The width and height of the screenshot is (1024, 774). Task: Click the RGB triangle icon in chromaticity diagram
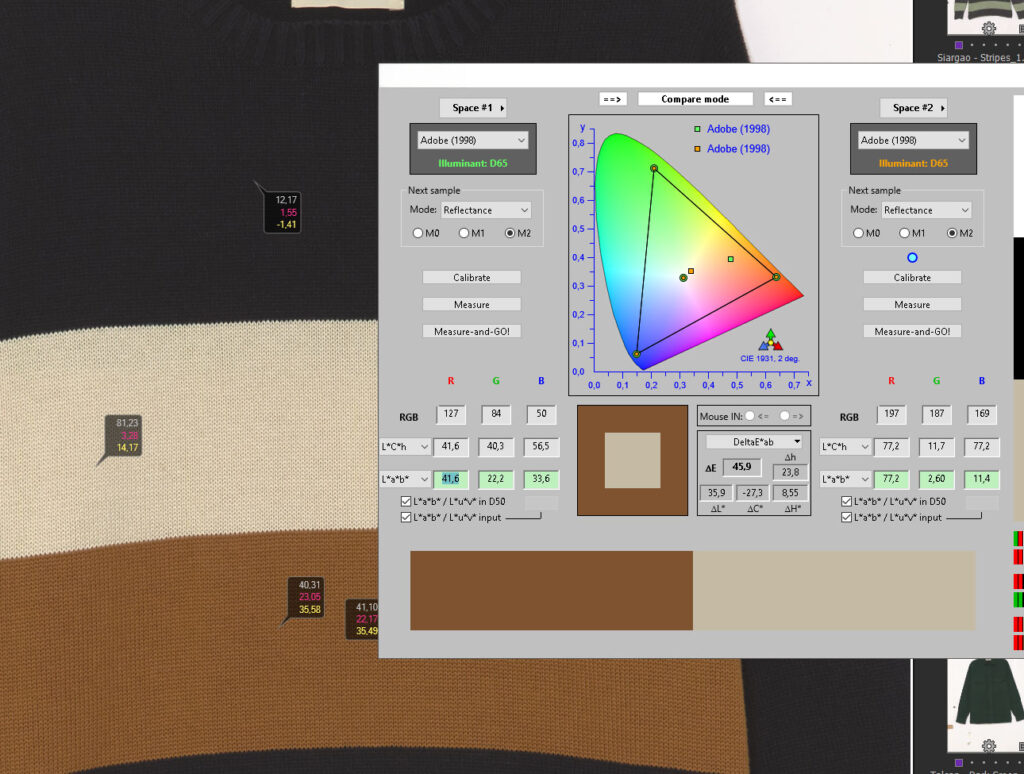coord(770,340)
